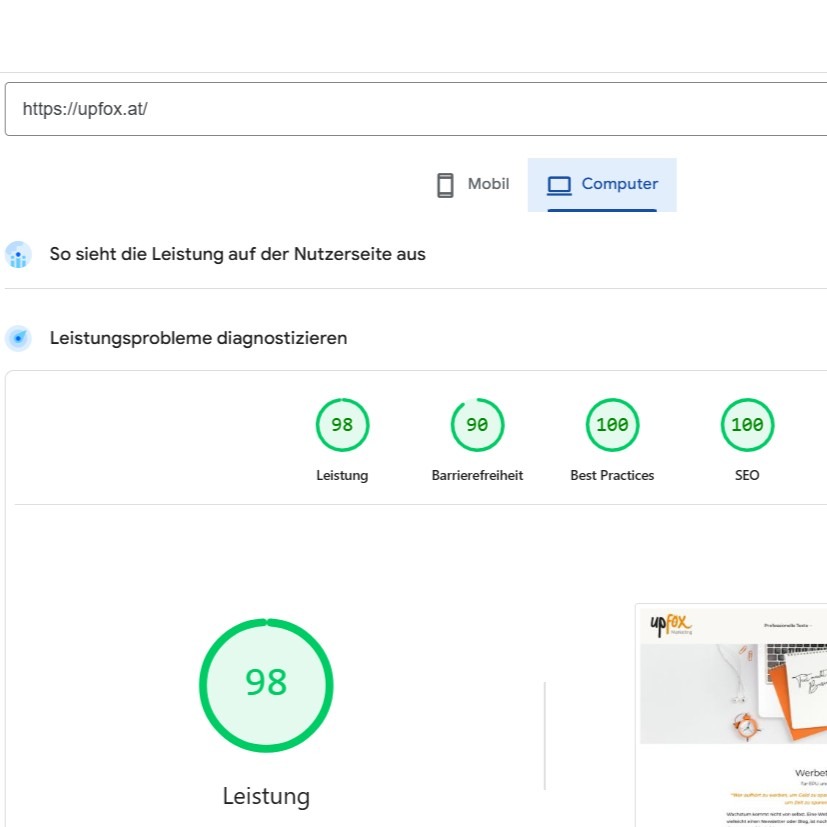Click the blue field data icon
This screenshot has height=827, width=827.
pos(18,255)
